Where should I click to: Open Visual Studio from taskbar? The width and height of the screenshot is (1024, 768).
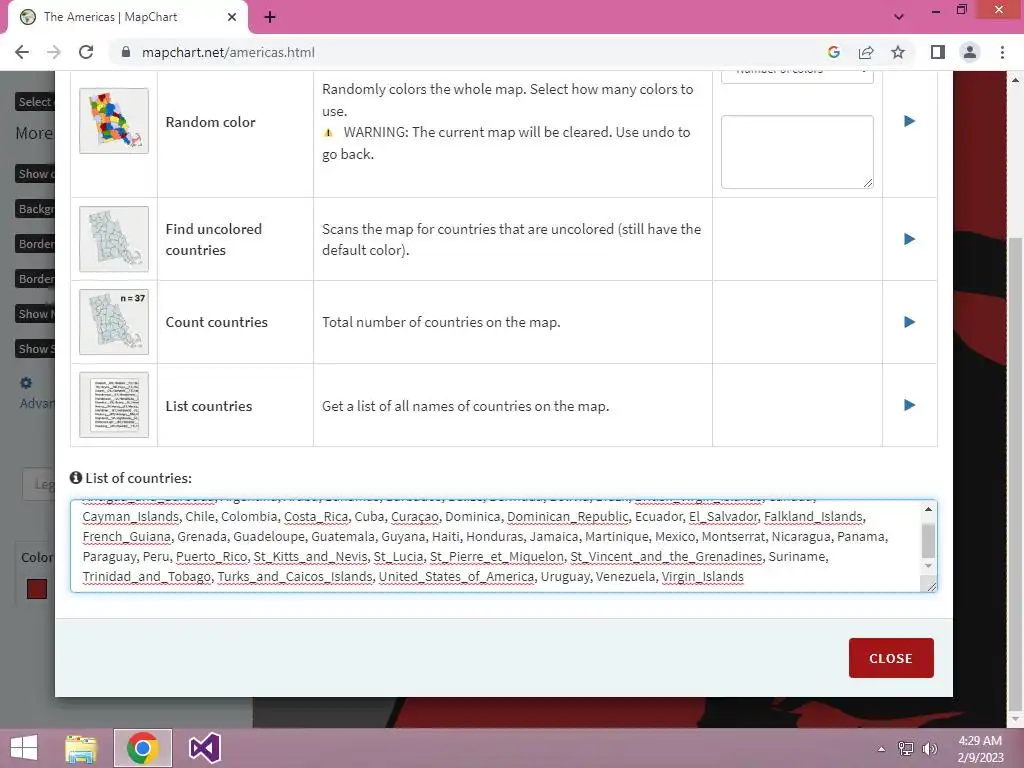[x=204, y=748]
